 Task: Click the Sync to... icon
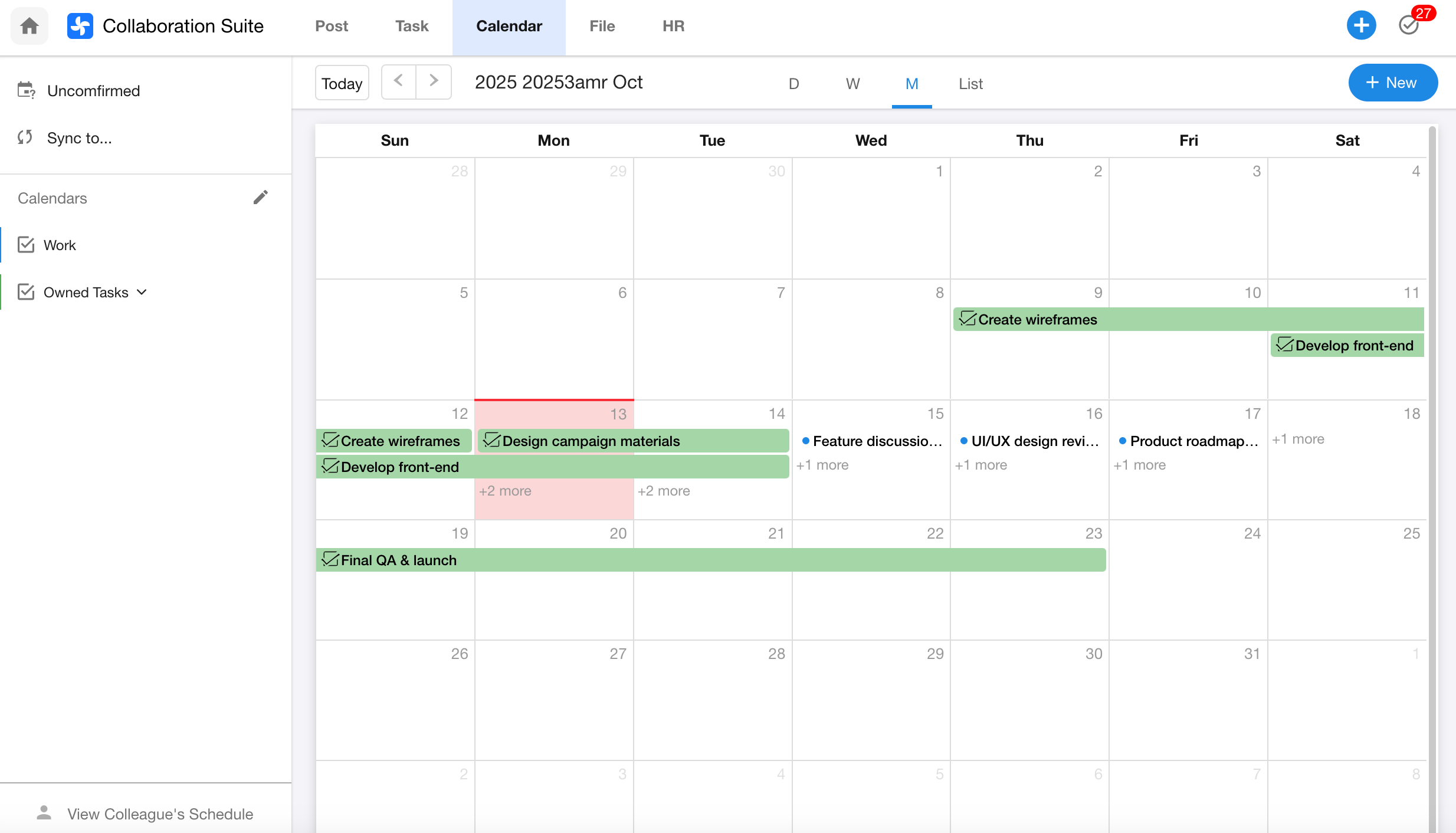[25, 137]
